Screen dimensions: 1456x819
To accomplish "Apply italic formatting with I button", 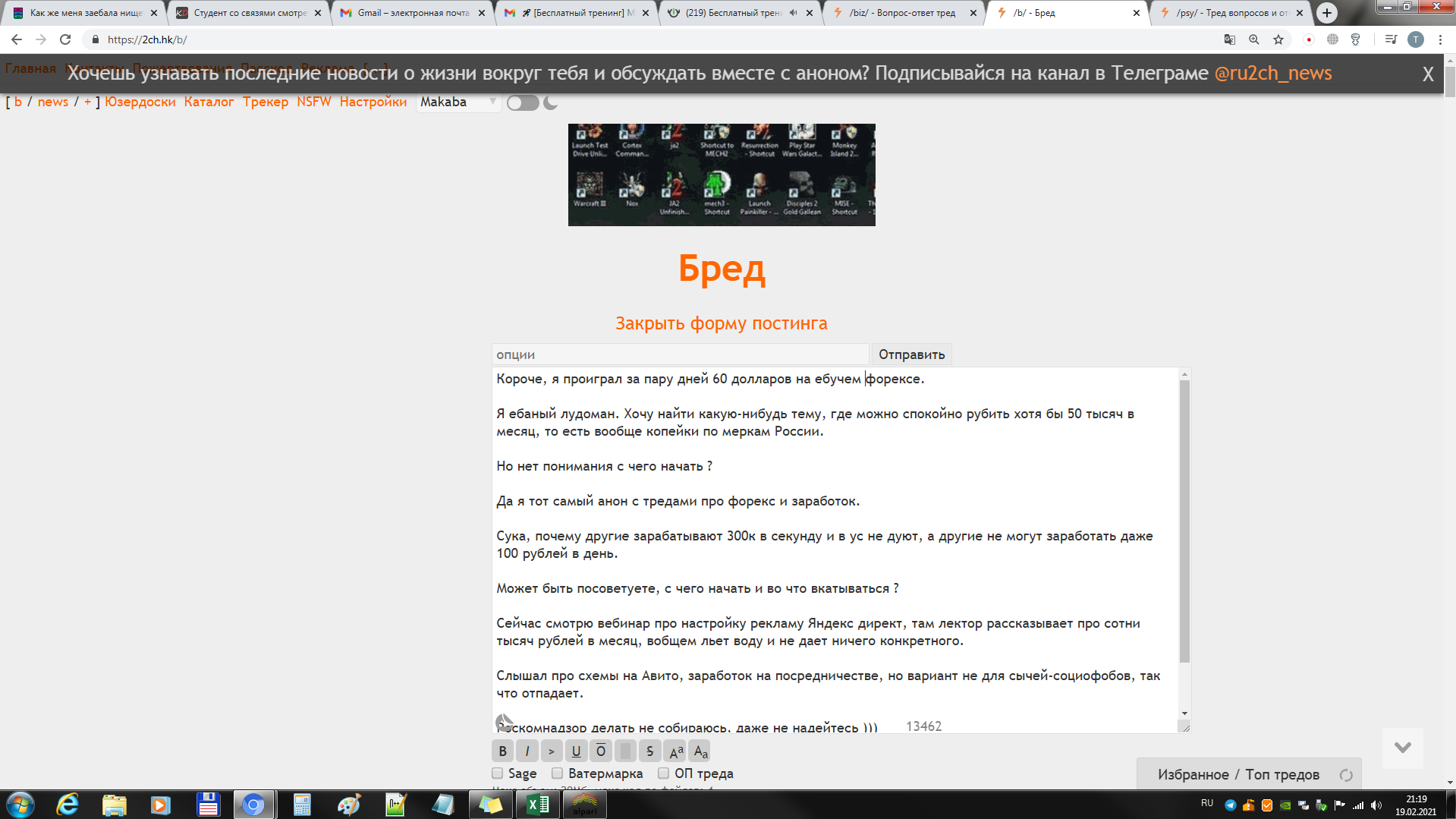I will click(x=527, y=751).
